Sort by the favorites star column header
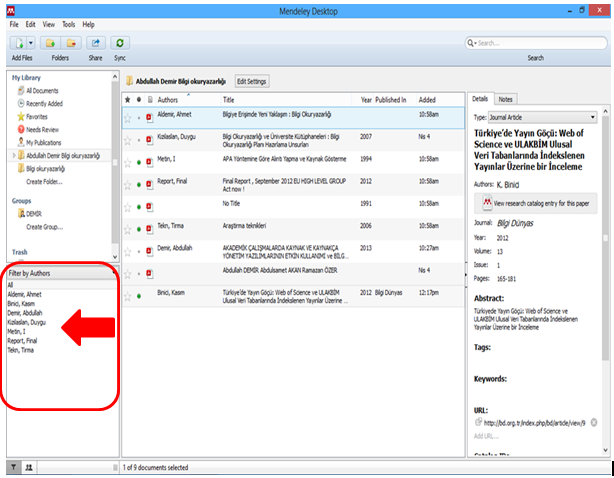Image resolution: width=614 pixels, height=478 pixels. (128, 100)
